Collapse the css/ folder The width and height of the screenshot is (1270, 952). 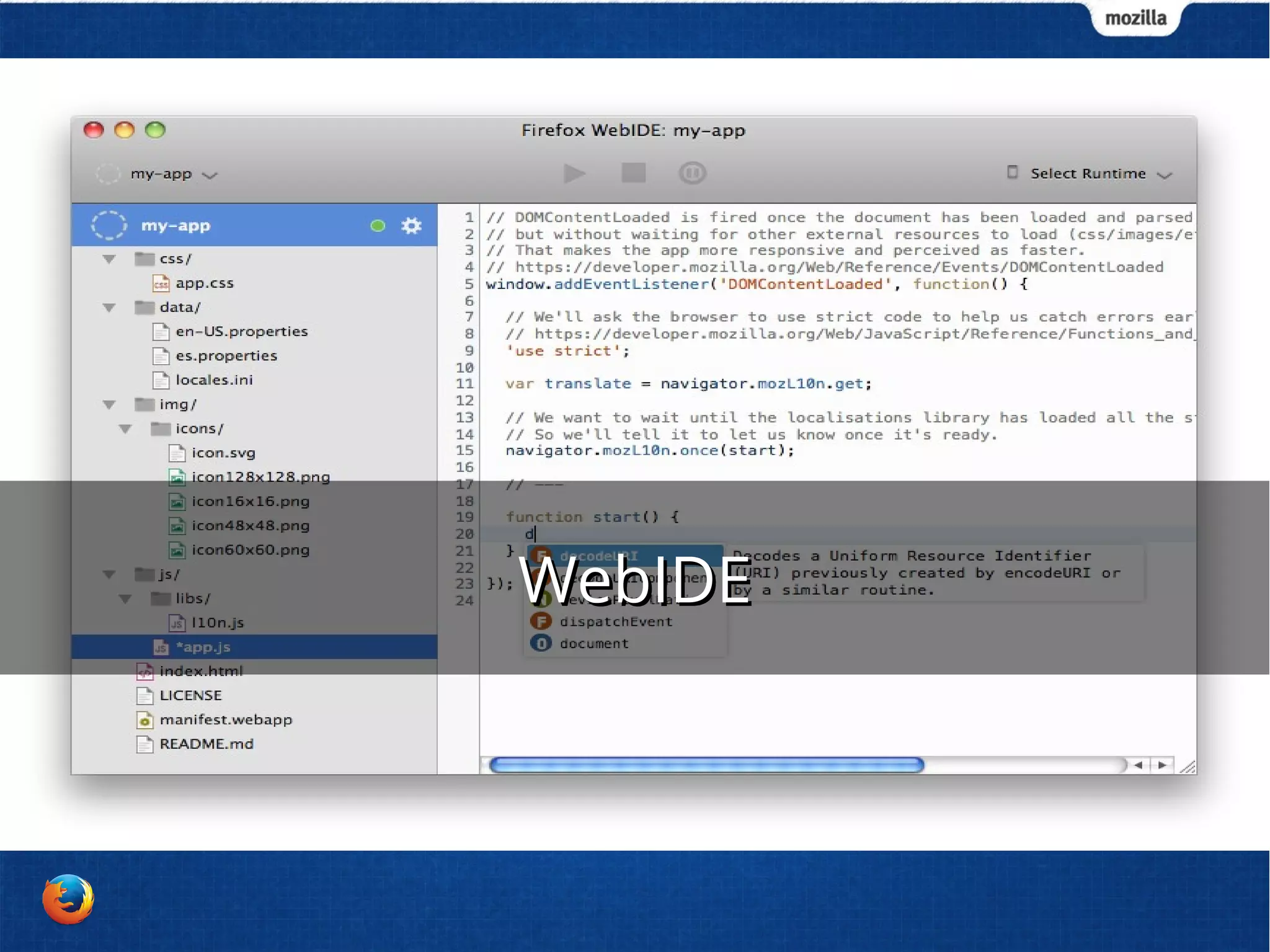click(x=110, y=259)
